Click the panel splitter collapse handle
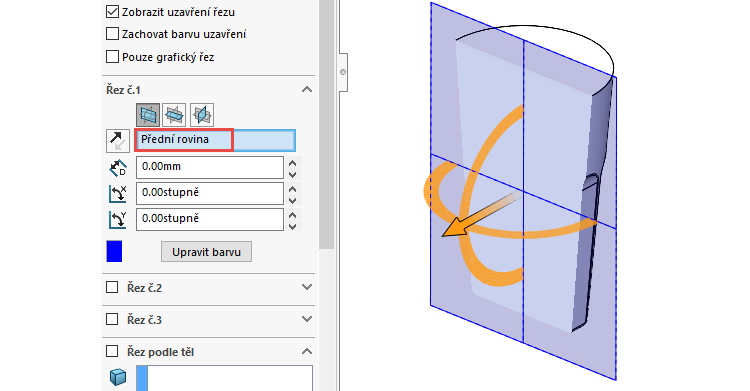750x391 pixels. click(342, 72)
